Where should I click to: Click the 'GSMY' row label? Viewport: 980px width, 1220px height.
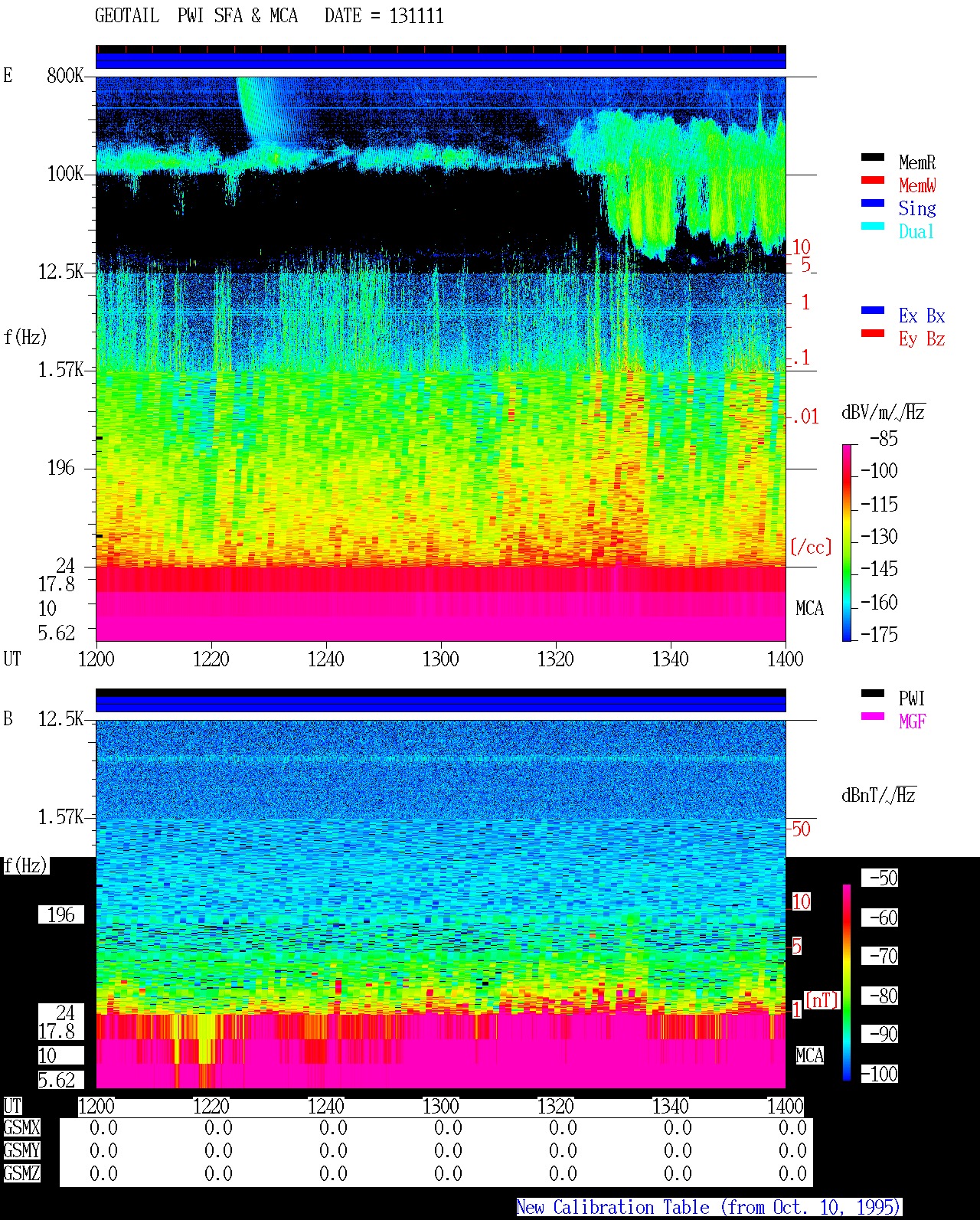[x=21, y=1150]
